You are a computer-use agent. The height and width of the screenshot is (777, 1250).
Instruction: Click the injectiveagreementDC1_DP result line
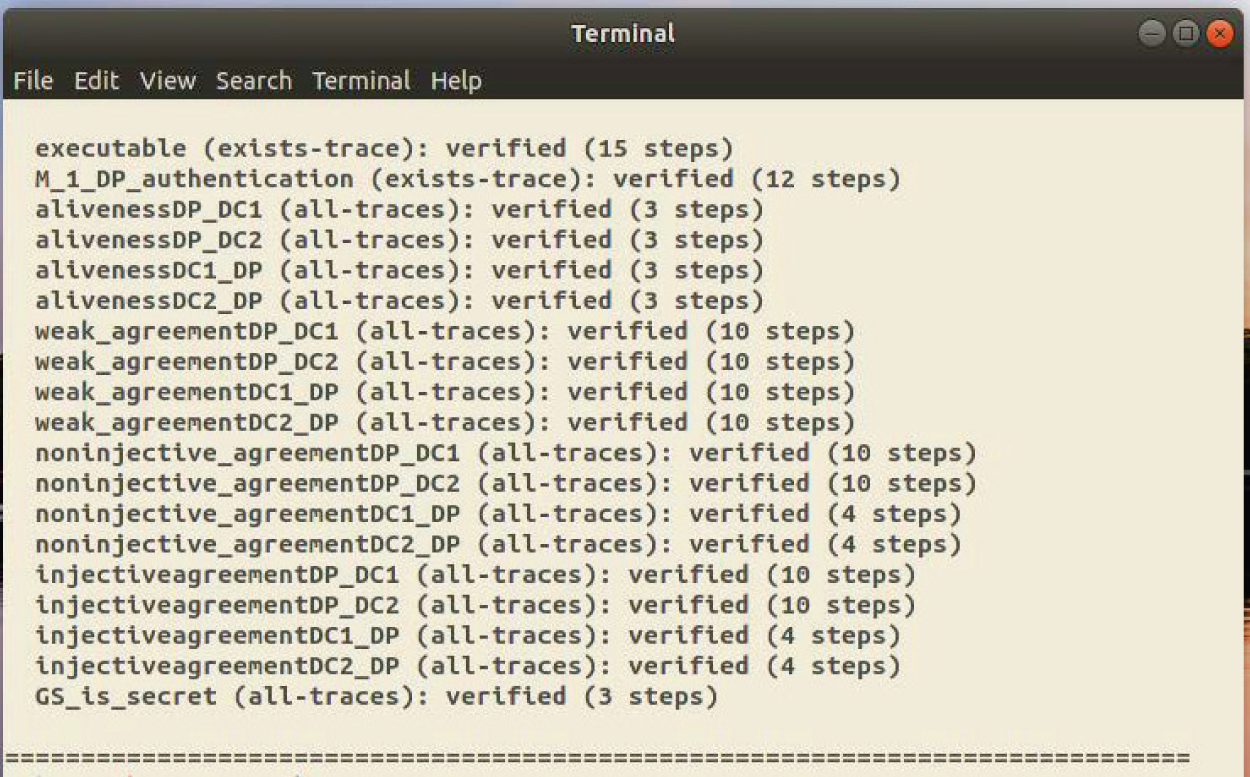click(x=467, y=636)
